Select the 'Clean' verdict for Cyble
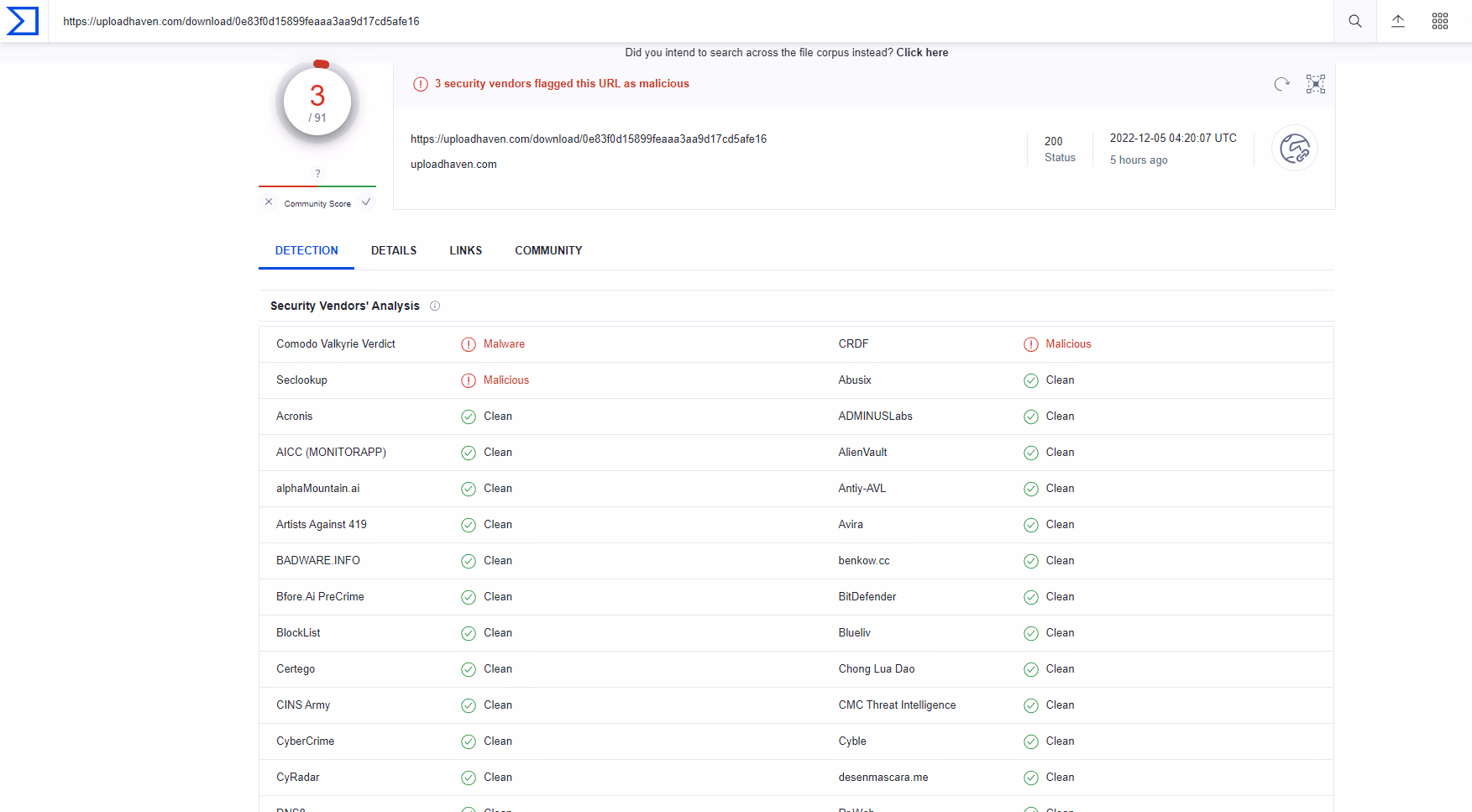 pyautogui.click(x=1060, y=741)
